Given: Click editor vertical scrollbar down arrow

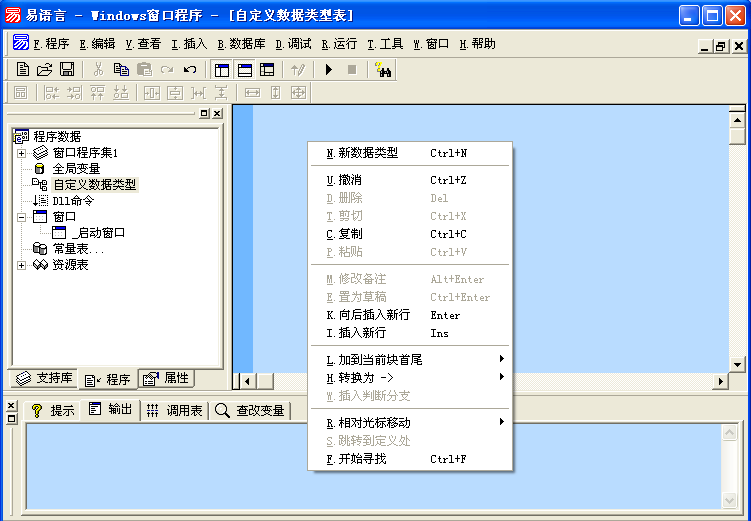Looking at the screenshot, I should coord(737,365).
